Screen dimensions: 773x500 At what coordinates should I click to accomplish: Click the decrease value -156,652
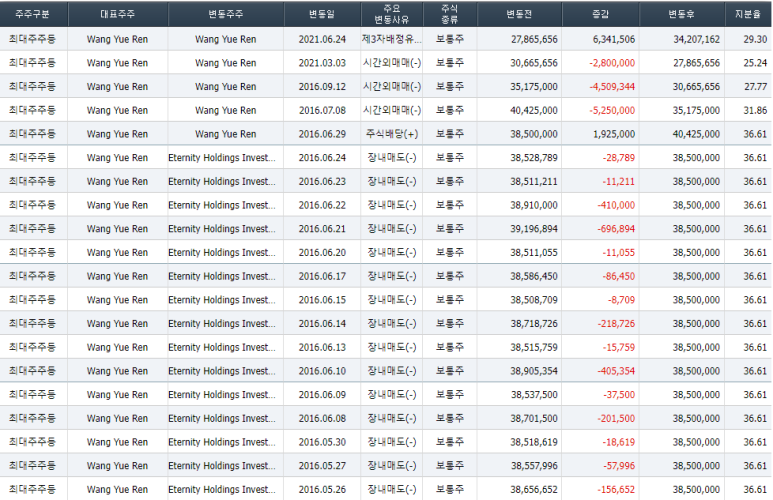click(x=616, y=490)
